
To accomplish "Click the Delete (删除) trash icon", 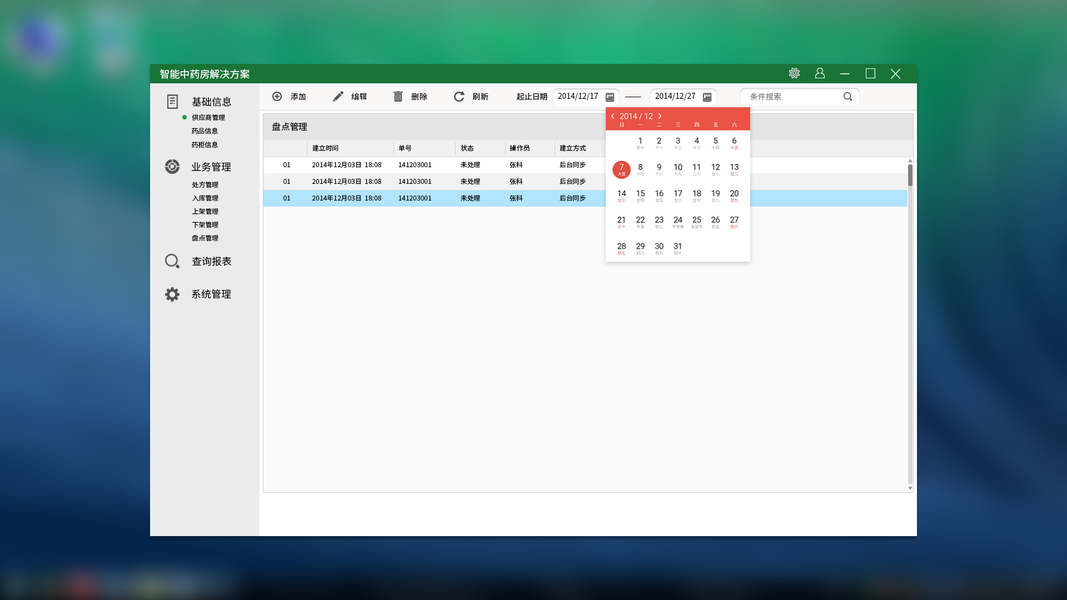I will click(398, 97).
